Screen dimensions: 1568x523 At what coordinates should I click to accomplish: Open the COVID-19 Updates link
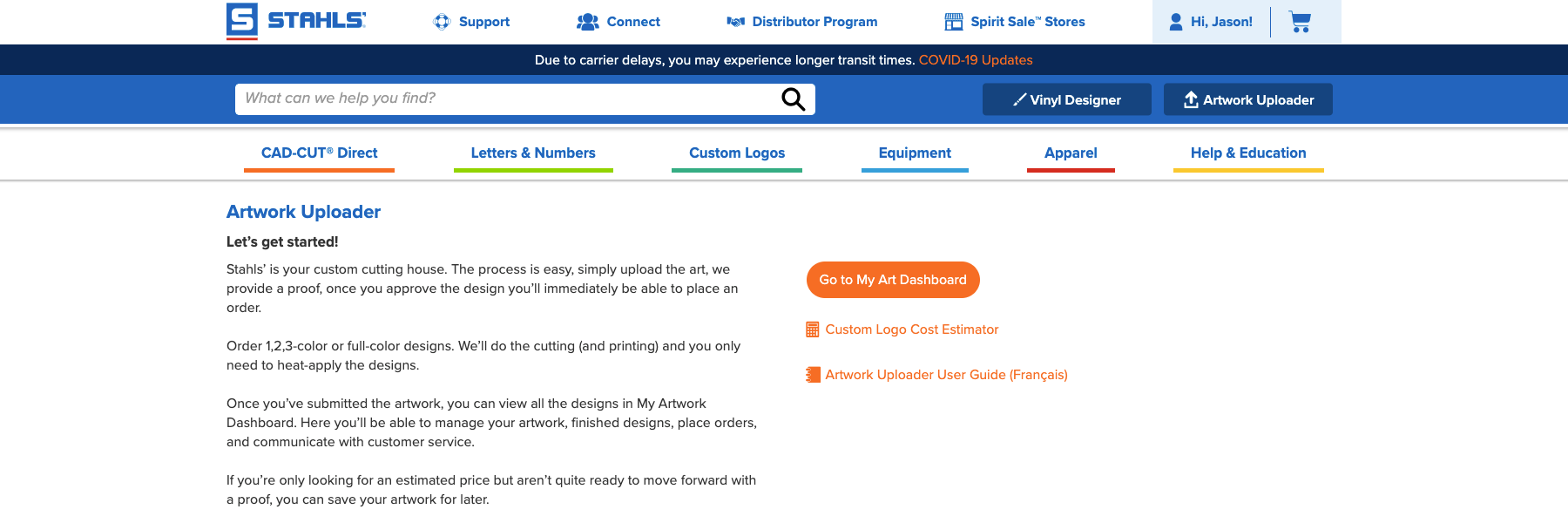click(976, 60)
